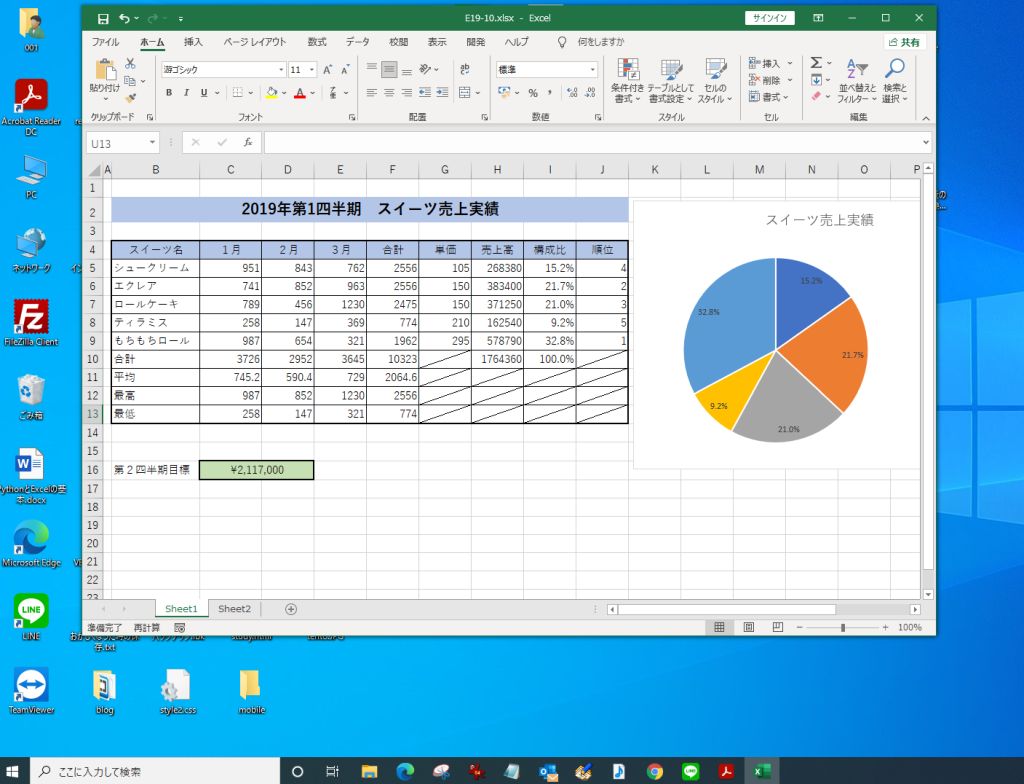The height and width of the screenshot is (784, 1024).
Task: Apply red font color swatch
Action: tap(300, 93)
